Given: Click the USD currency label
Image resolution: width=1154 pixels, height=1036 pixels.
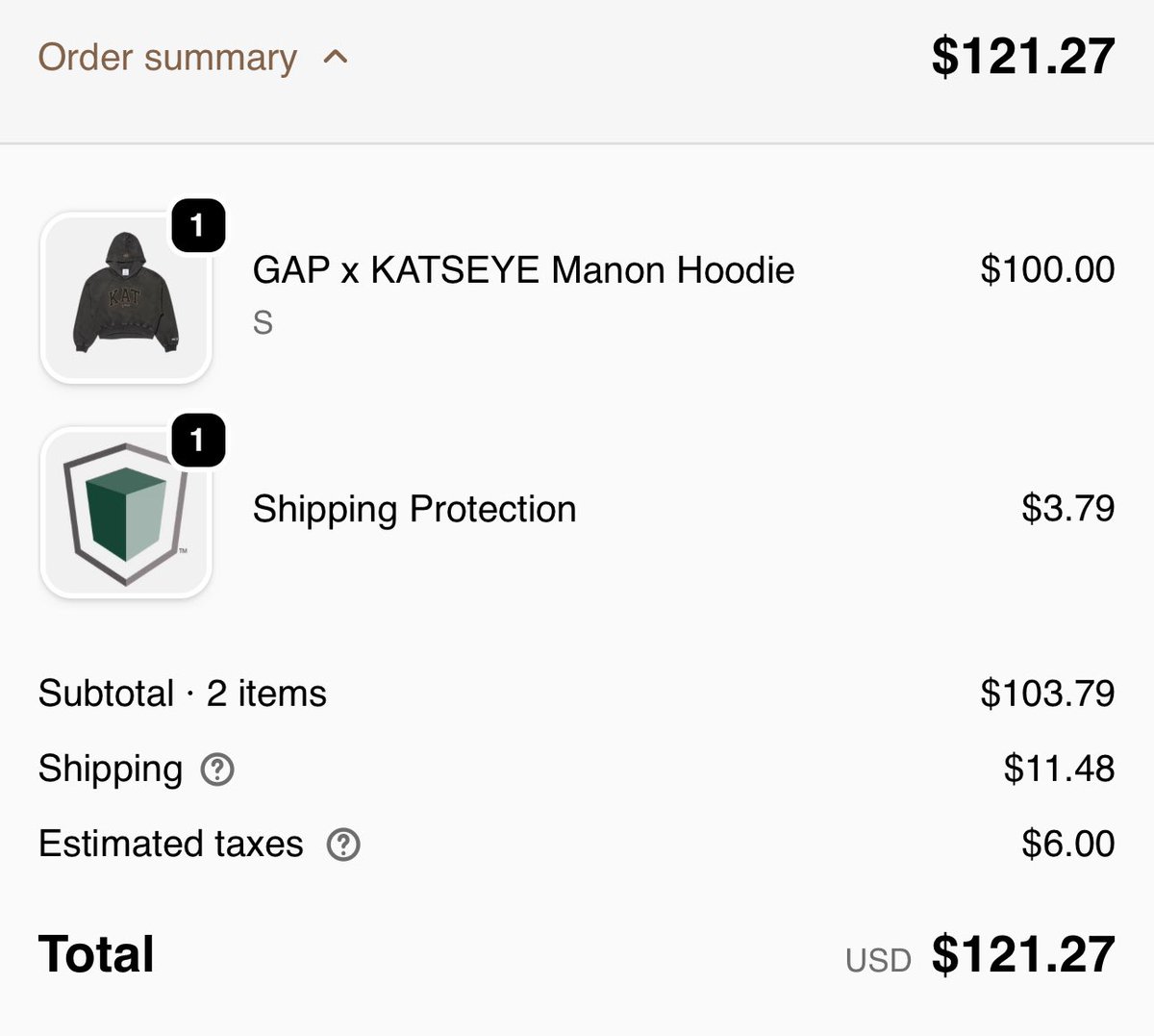Looking at the screenshot, I should 878,960.
